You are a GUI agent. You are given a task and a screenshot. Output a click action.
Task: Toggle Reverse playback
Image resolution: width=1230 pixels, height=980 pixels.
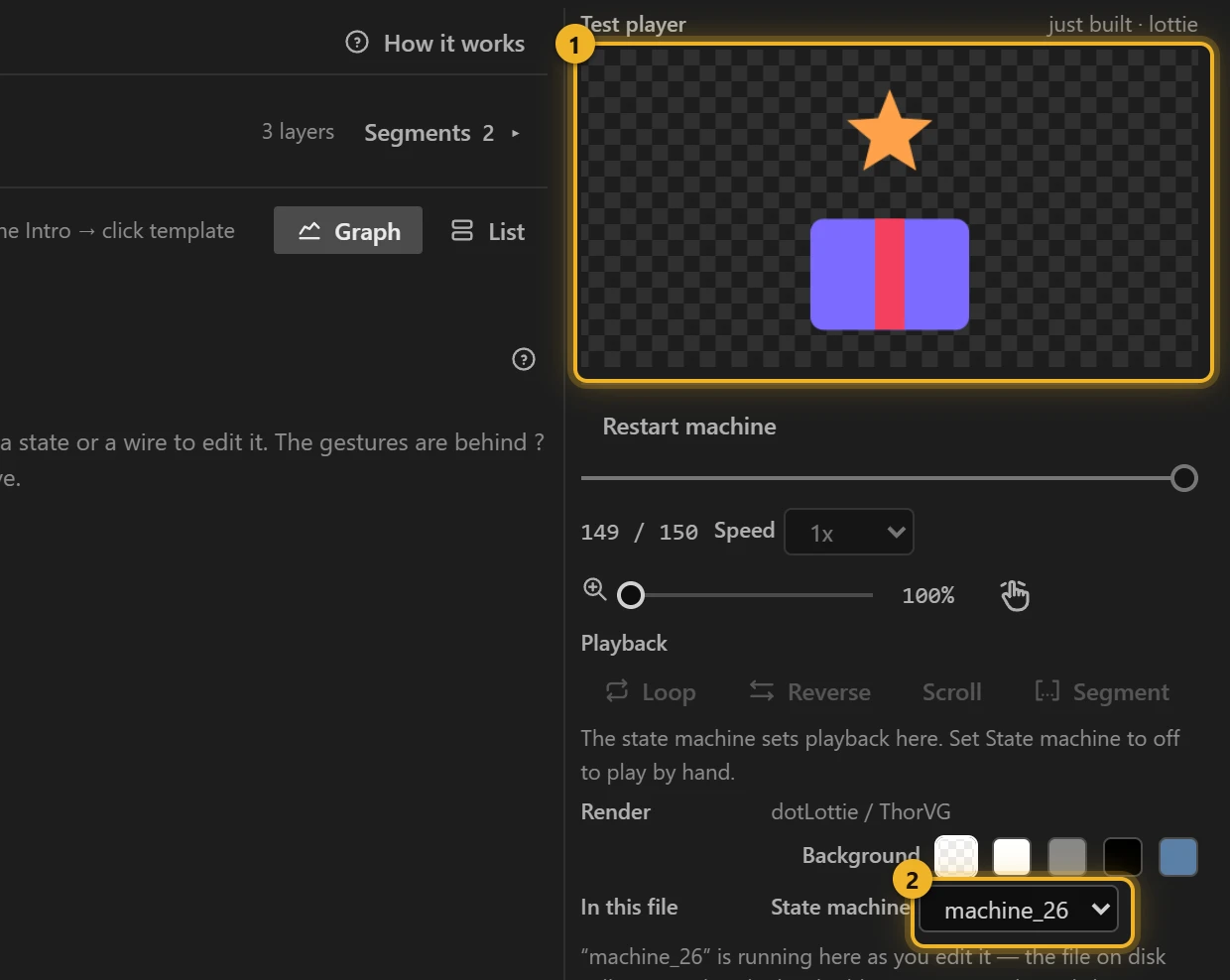[x=809, y=691]
